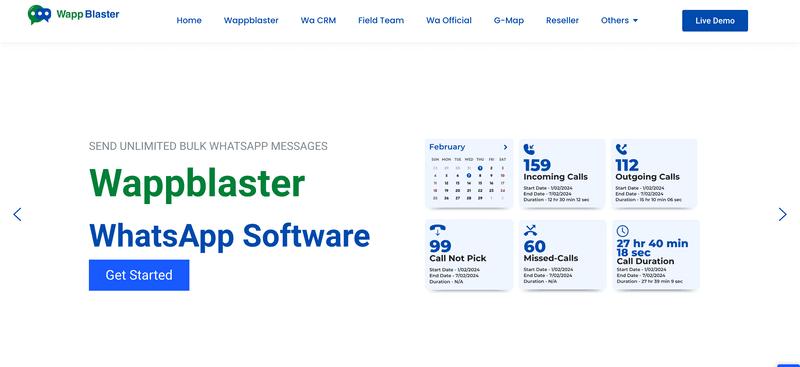This screenshot has width=800, height=367.
Task: Click the SEND UNLIMITED BULK WHATSAPP MESSAGES text
Action: point(208,146)
